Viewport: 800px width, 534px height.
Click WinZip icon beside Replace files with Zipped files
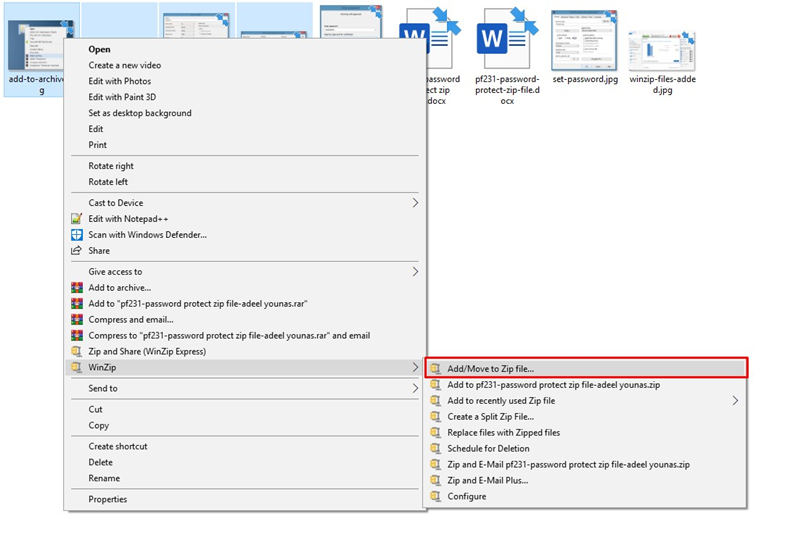click(x=435, y=433)
